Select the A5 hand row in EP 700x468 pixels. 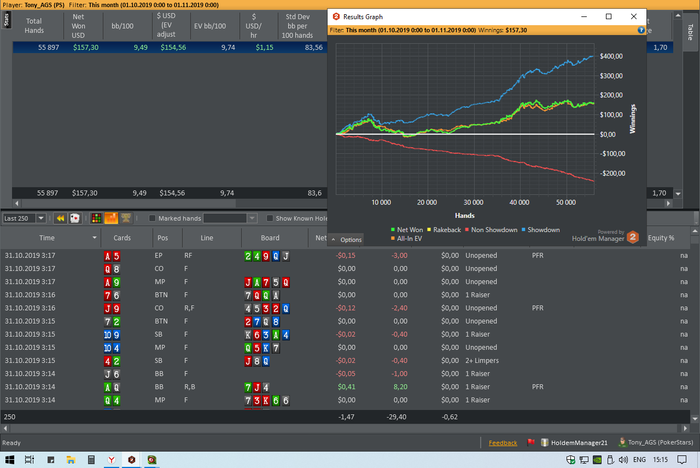[346, 255]
